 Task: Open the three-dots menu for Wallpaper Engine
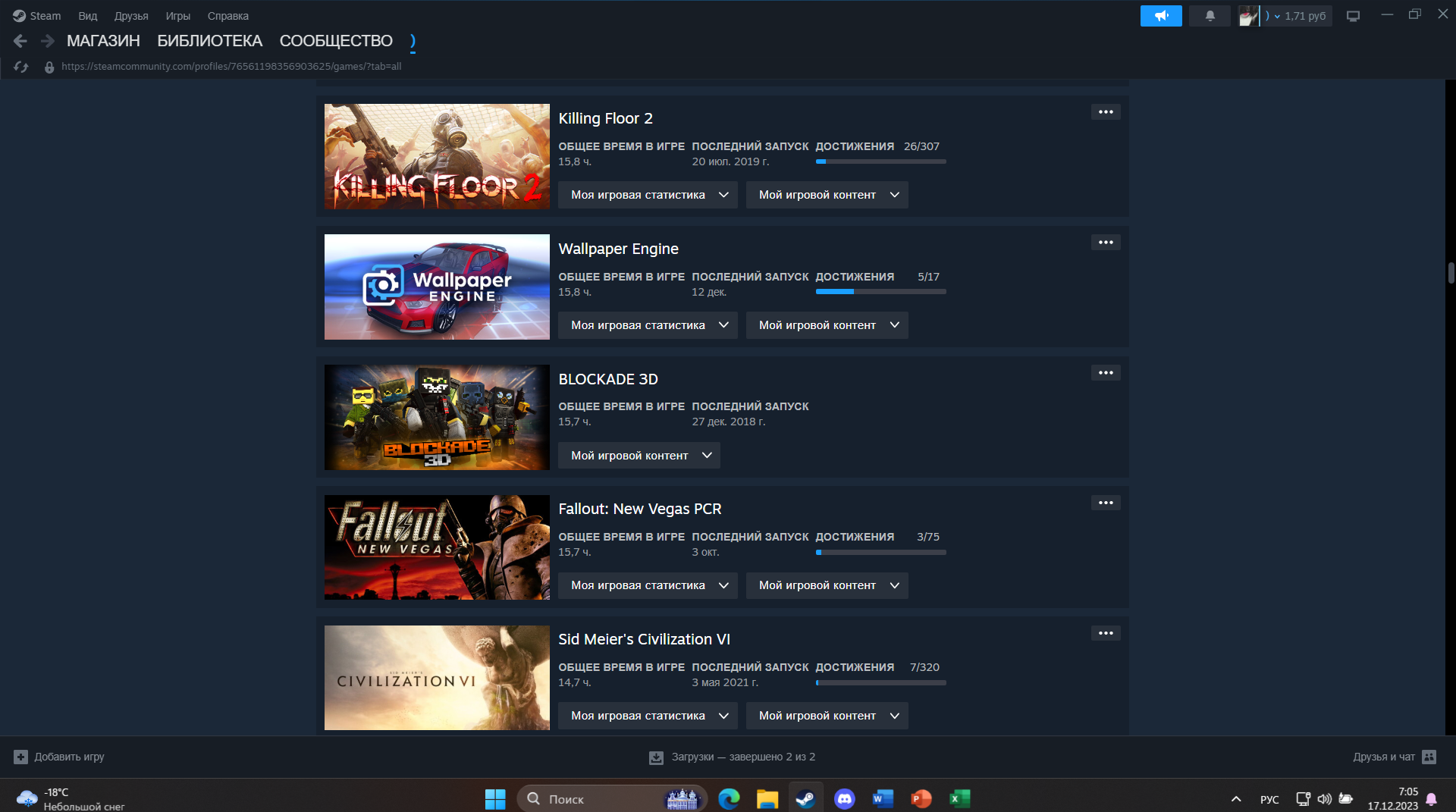click(x=1106, y=243)
